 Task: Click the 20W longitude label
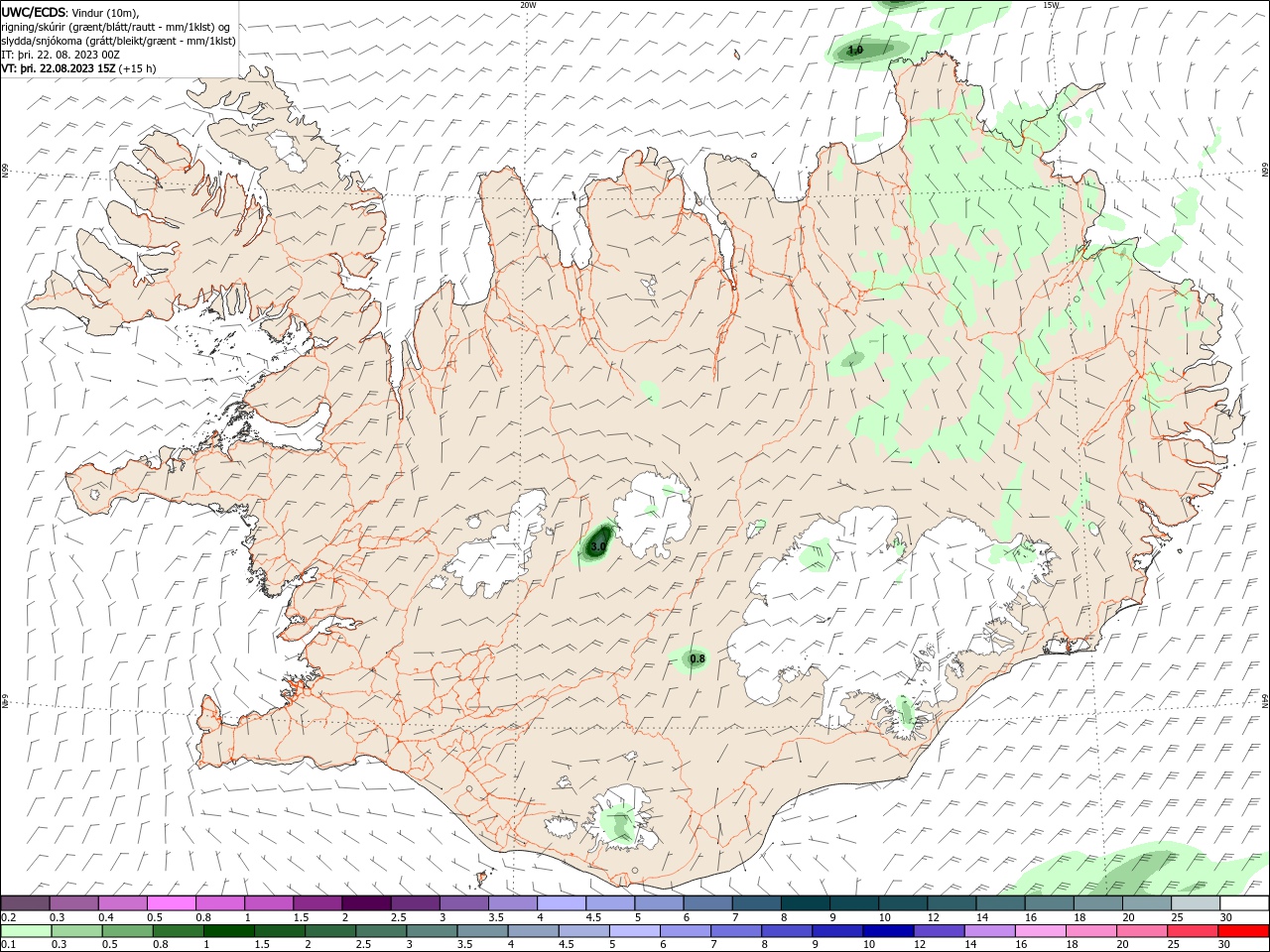[528, 5]
